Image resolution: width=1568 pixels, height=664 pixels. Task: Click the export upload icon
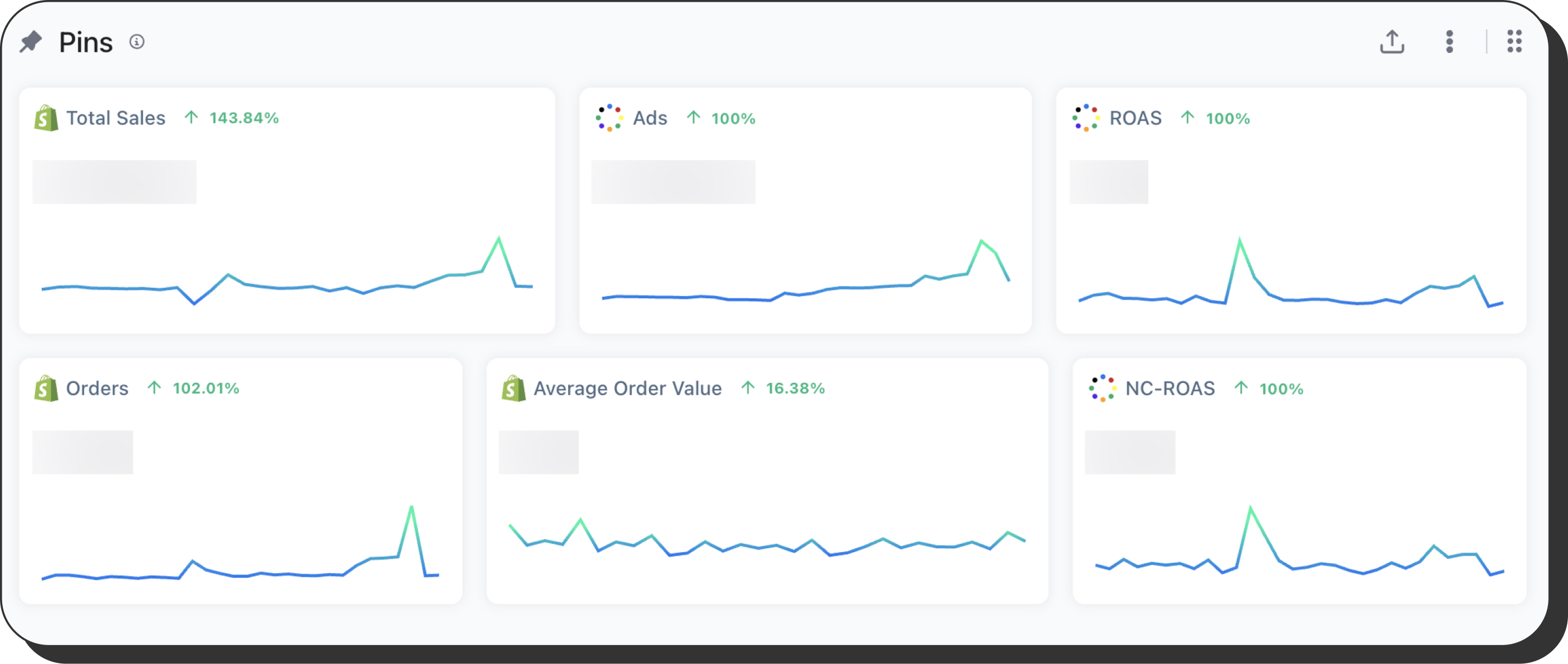(x=1392, y=42)
